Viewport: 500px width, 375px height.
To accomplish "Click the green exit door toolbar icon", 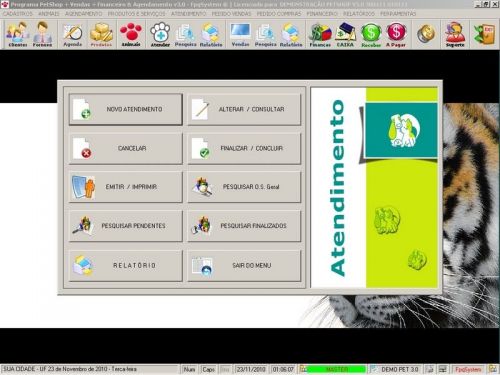I will point(484,34).
